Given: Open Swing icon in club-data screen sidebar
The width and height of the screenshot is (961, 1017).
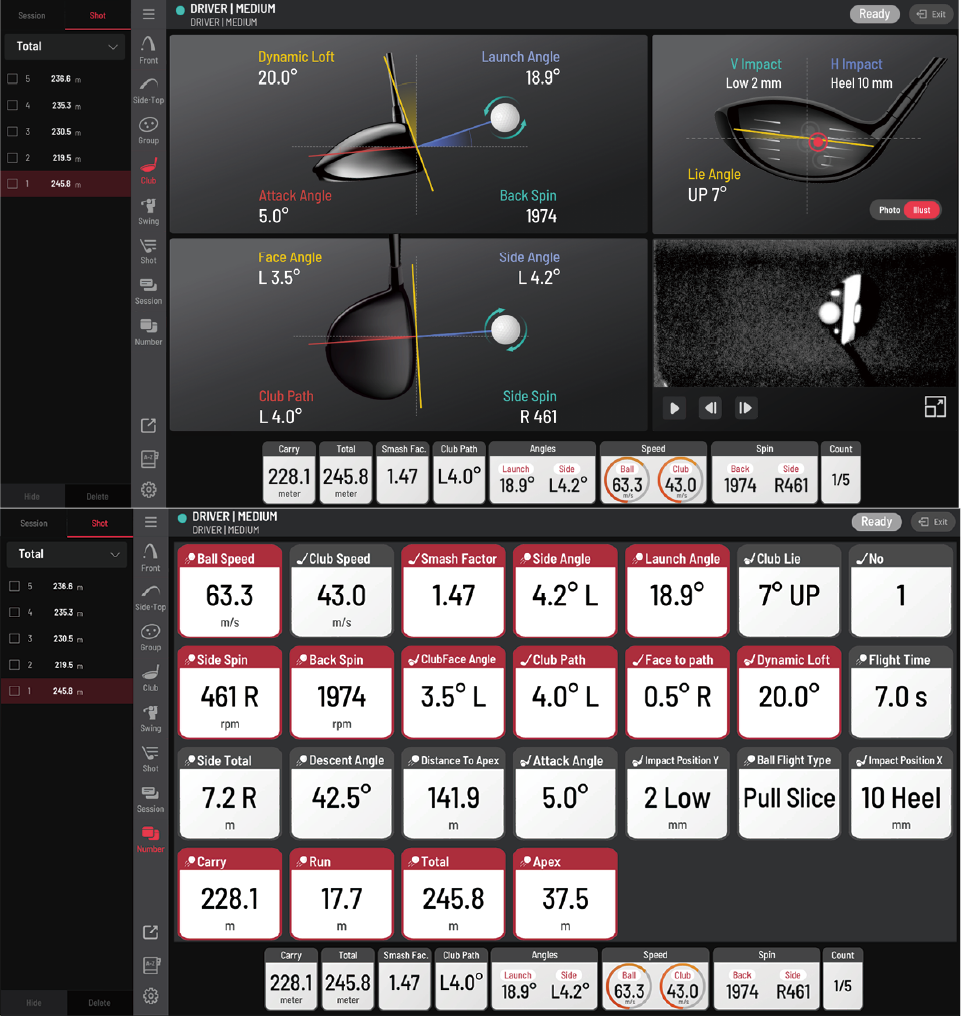Looking at the screenshot, I should pyautogui.click(x=148, y=211).
